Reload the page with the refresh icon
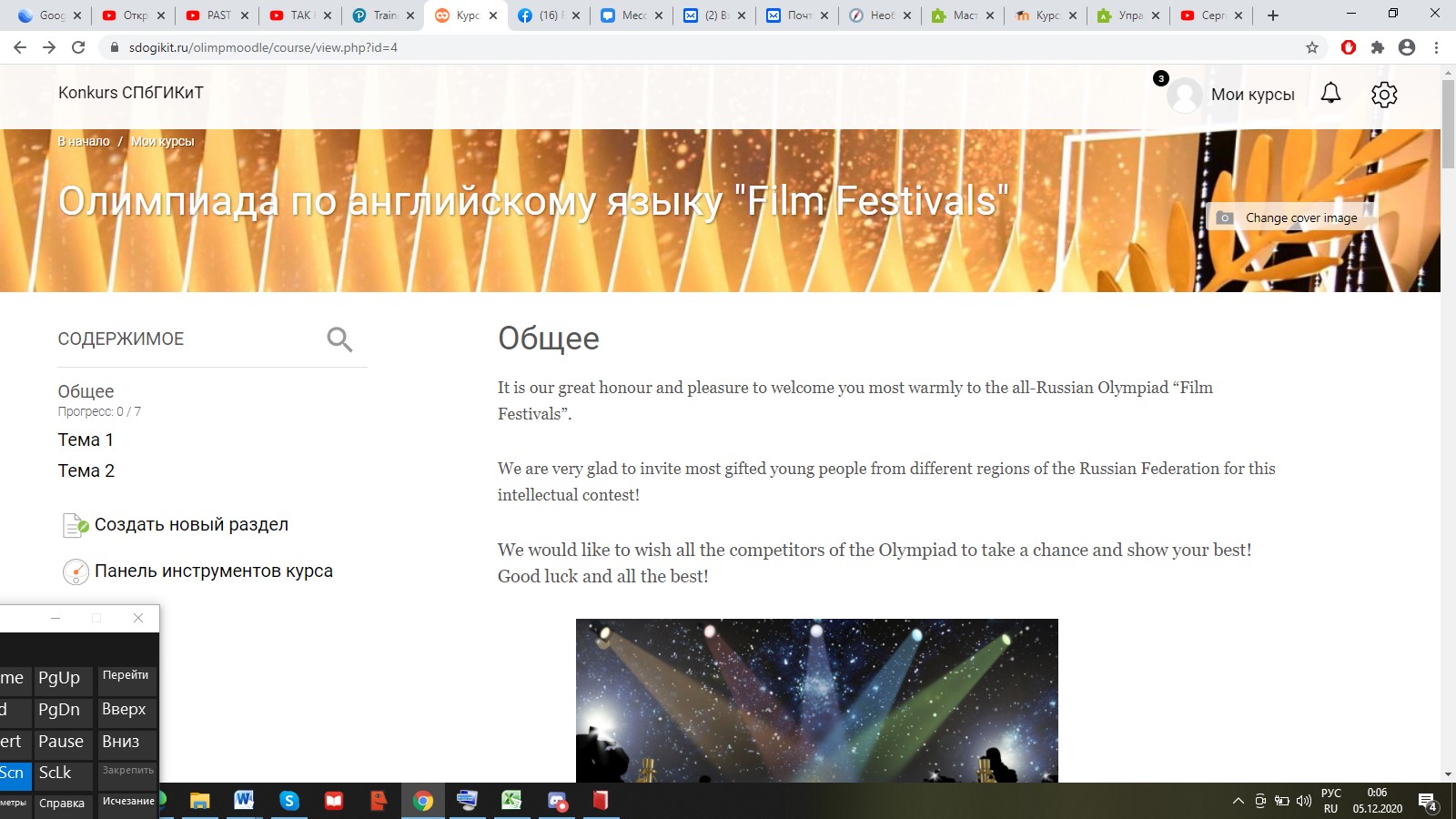Image resolution: width=1456 pixels, height=819 pixels. pyautogui.click(x=78, y=47)
